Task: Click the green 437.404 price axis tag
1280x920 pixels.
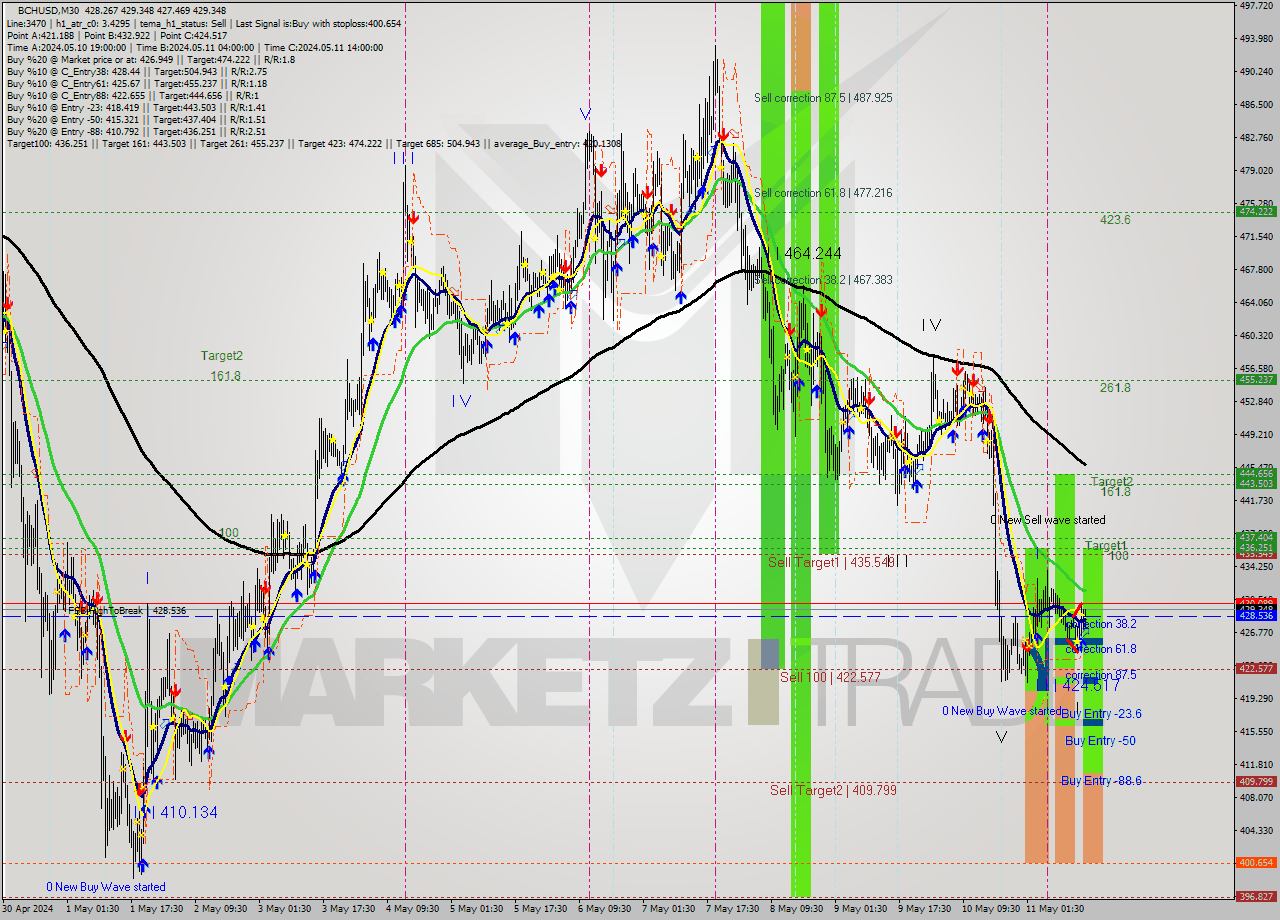Action: click(x=1256, y=537)
